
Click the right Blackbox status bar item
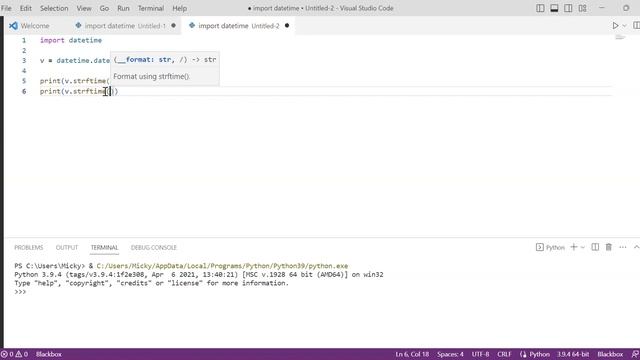(x=610, y=354)
